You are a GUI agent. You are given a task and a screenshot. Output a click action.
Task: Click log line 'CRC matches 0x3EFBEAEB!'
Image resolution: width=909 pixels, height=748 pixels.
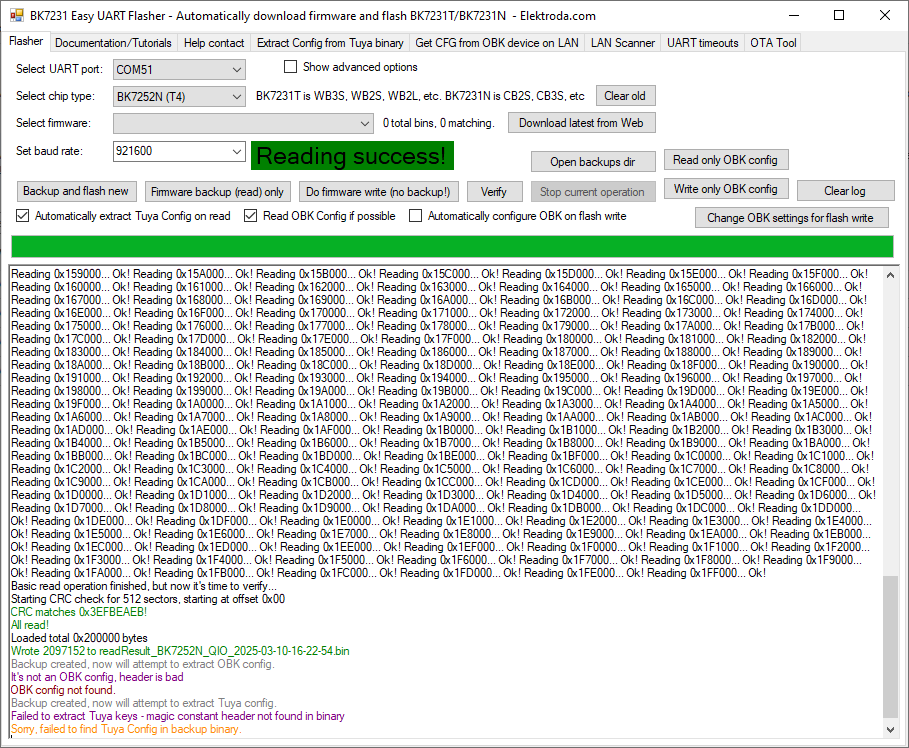click(79, 612)
